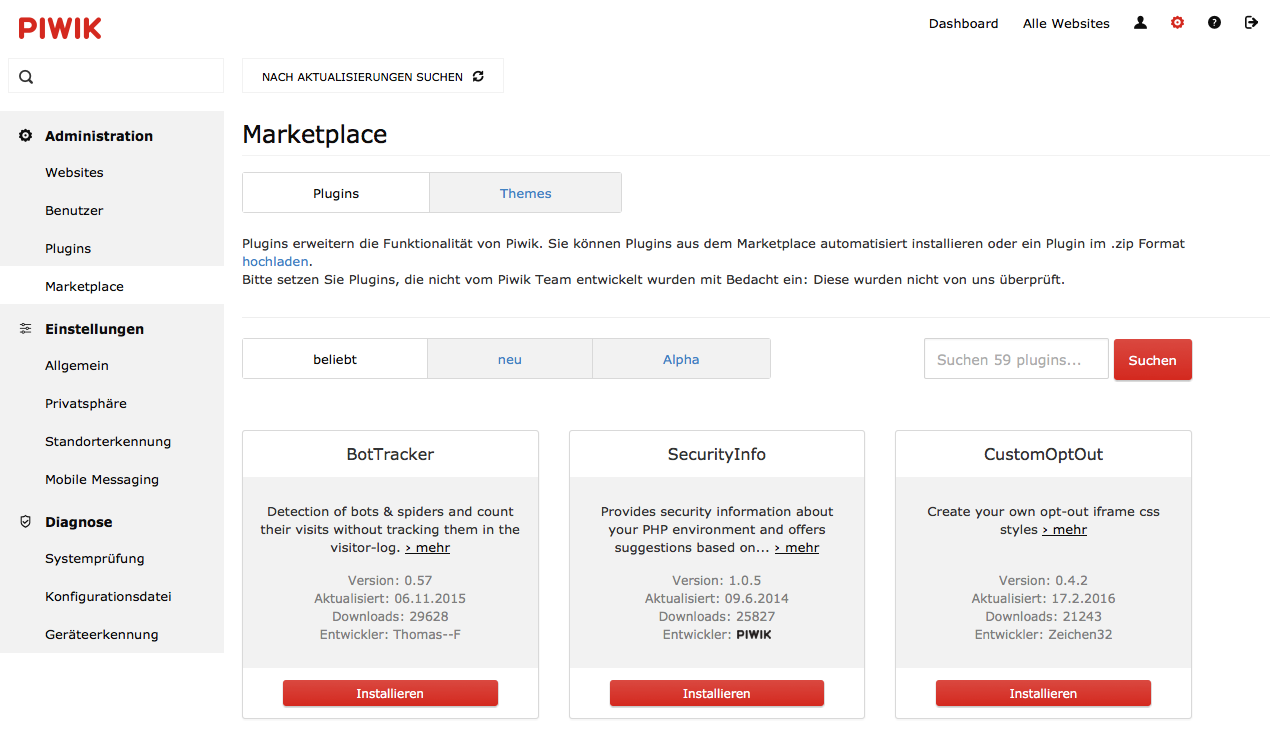Open Alle Websites in top navigation
Screen dimensions: 1280x729
tap(1066, 24)
